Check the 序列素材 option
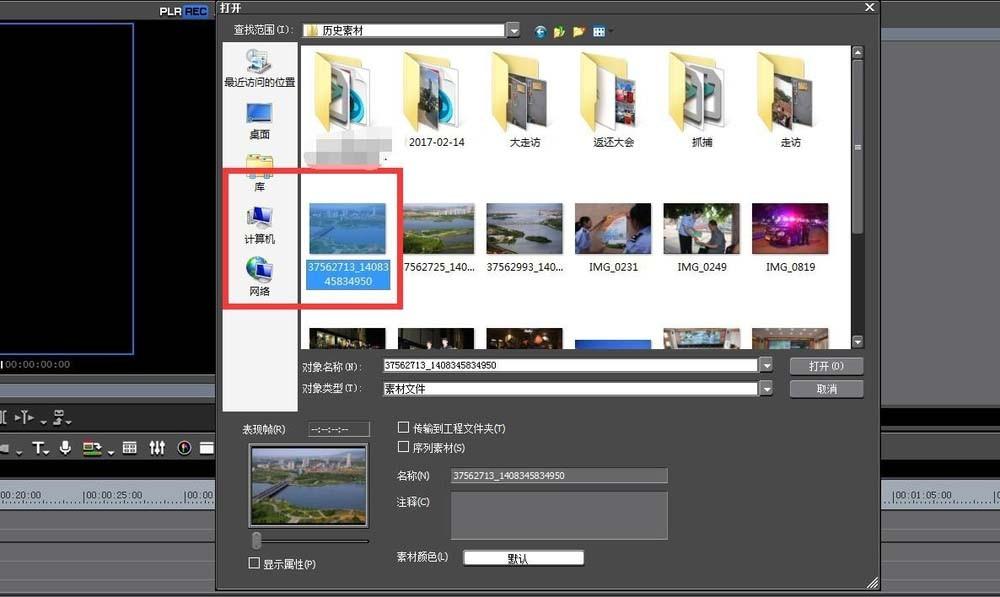Viewport: 1000px width, 597px height. (x=404, y=447)
